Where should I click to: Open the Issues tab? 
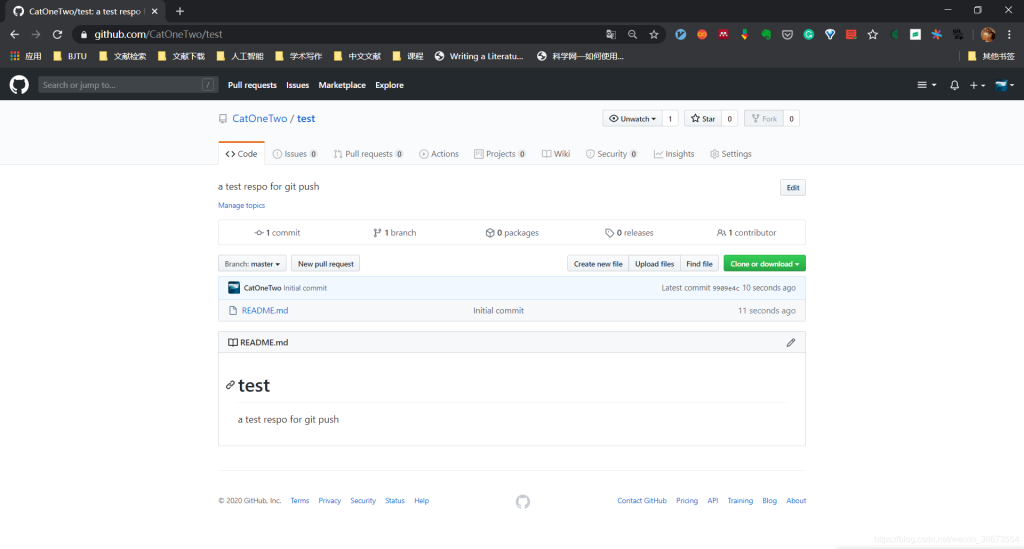pos(295,154)
